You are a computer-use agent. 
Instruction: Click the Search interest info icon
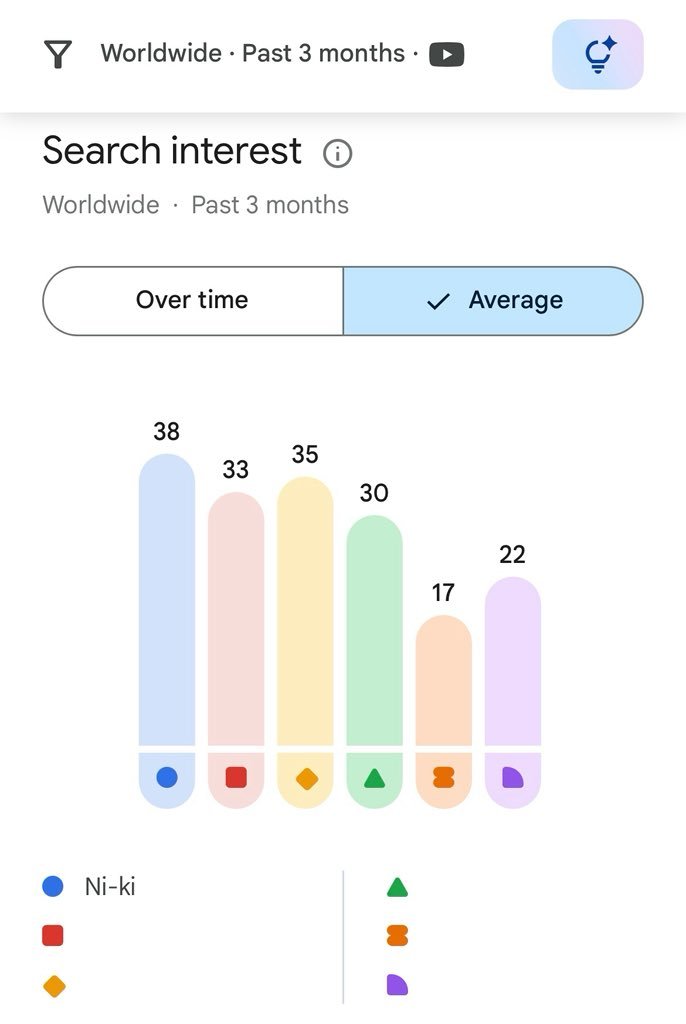(x=337, y=153)
